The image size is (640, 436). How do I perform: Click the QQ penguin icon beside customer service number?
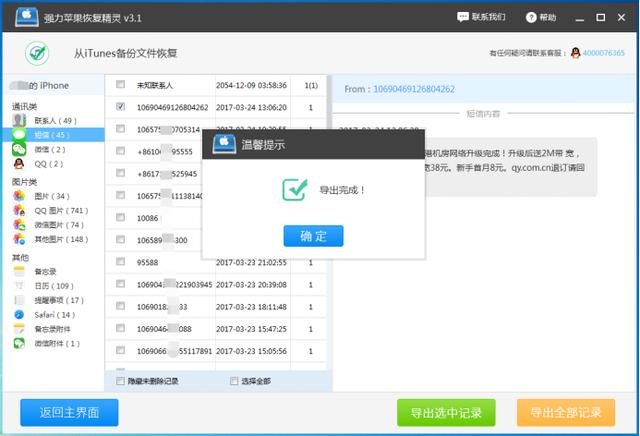(576, 53)
